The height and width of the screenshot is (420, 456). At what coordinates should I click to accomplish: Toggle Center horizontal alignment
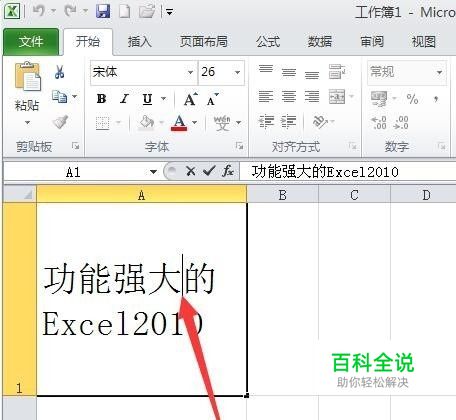pyautogui.click(x=289, y=97)
